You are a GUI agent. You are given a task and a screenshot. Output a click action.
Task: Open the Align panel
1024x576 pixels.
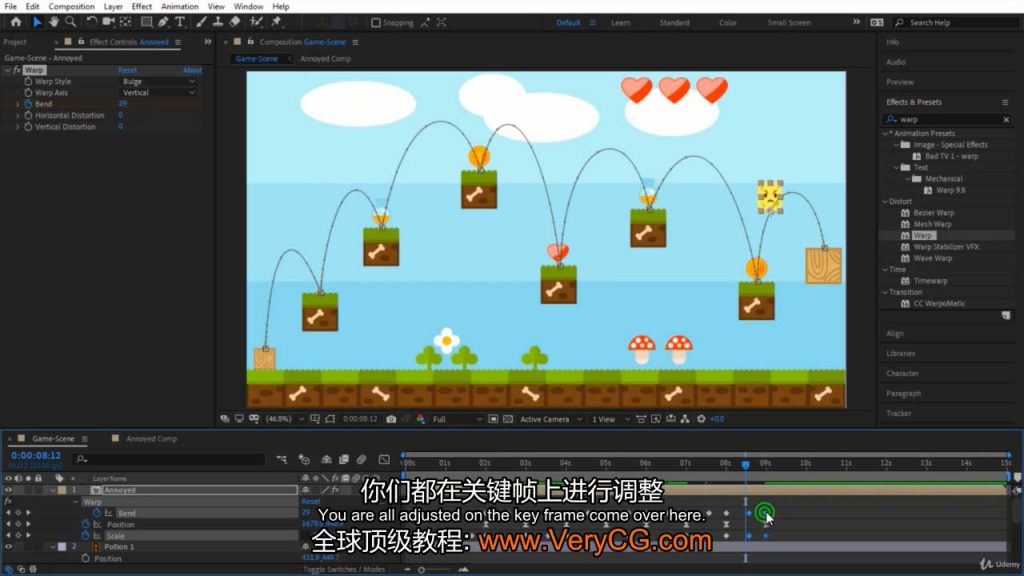pos(895,334)
